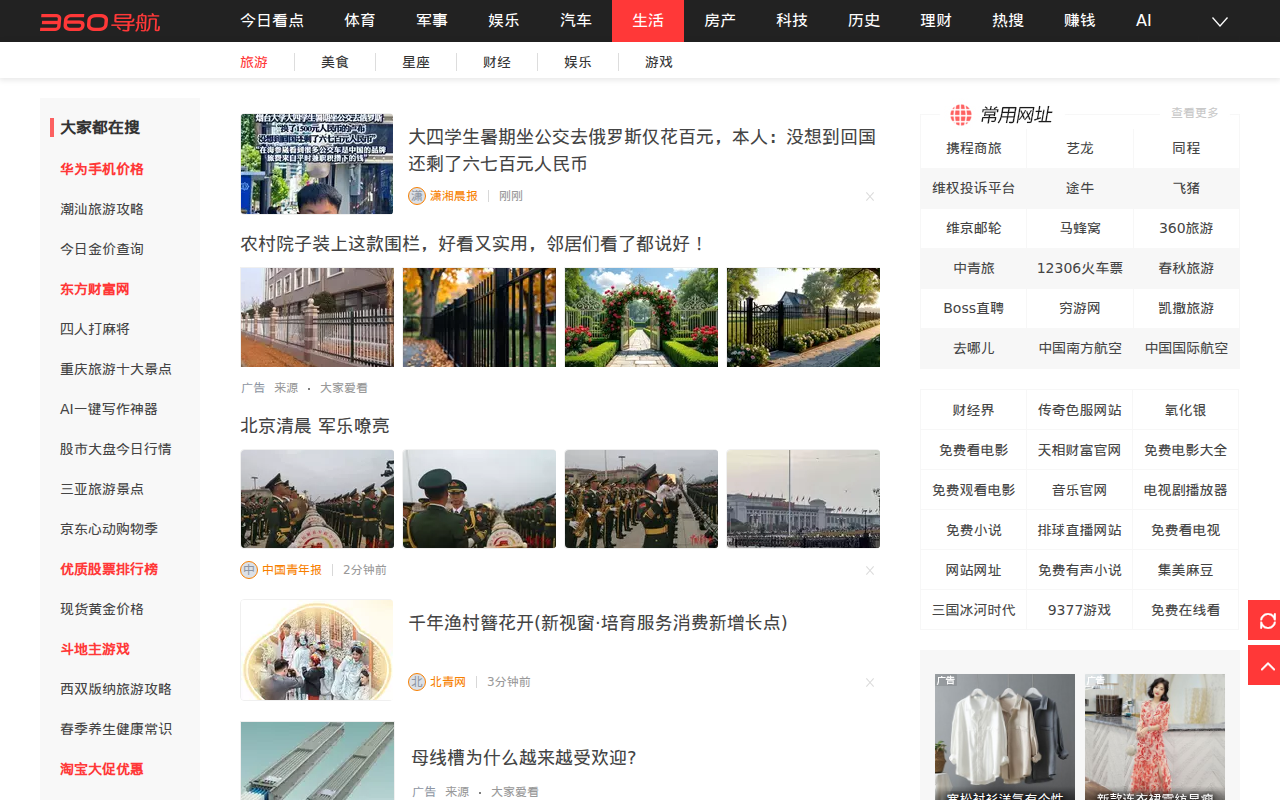Click the globe icon beside 常用网址

tap(960, 115)
